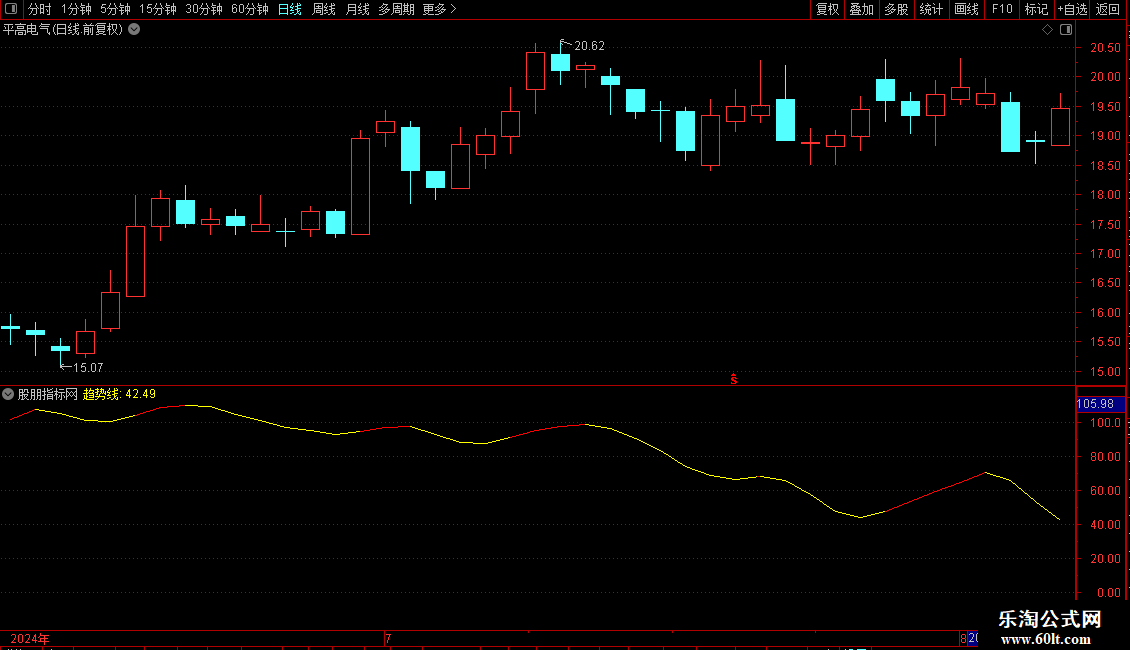1130x650 pixels.
Task: Click the 105.98 indicator axis value box
Action: 1100,404
